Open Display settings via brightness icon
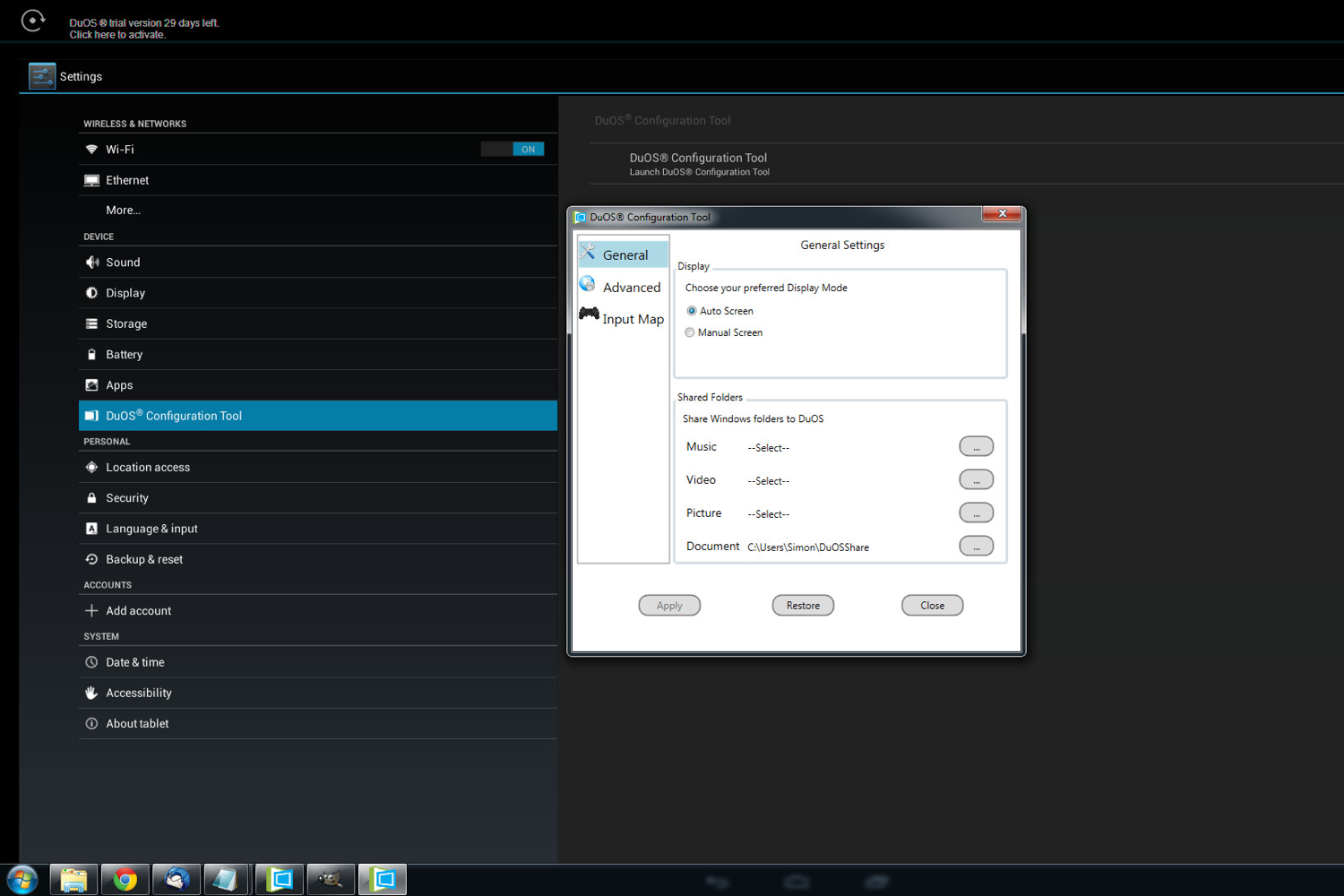Screen dimensions: 1344x896 click(91, 293)
